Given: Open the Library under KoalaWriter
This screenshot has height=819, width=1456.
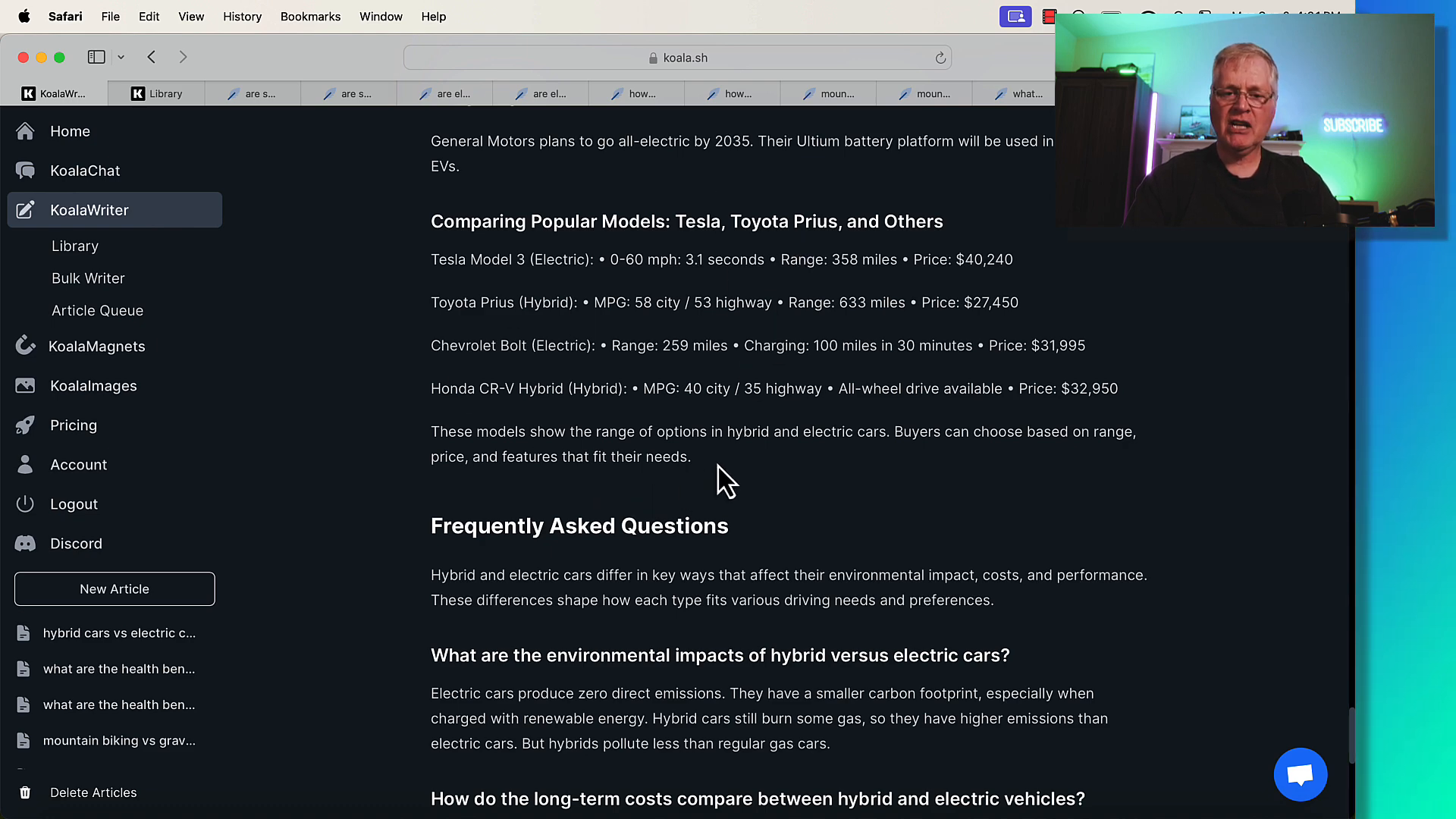Looking at the screenshot, I should point(75,246).
